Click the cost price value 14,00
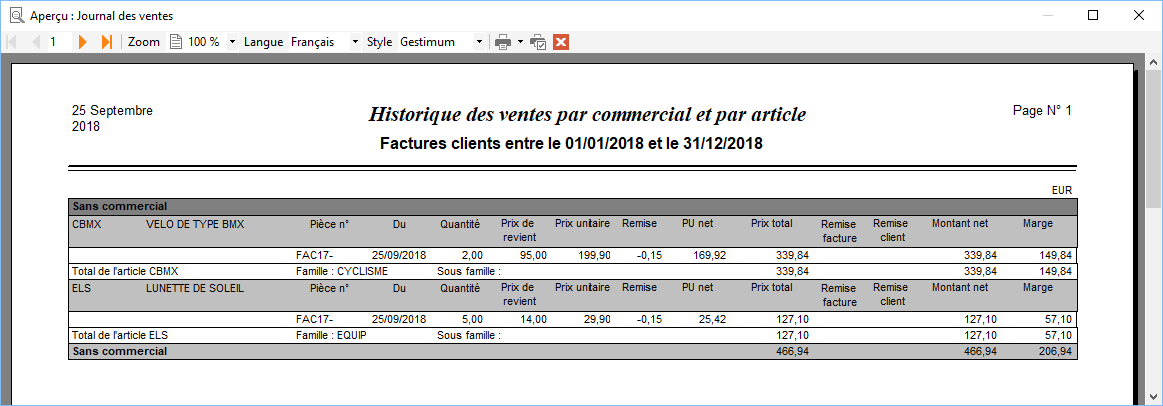Image resolution: width=1163 pixels, height=406 pixels. coord(534,319)
